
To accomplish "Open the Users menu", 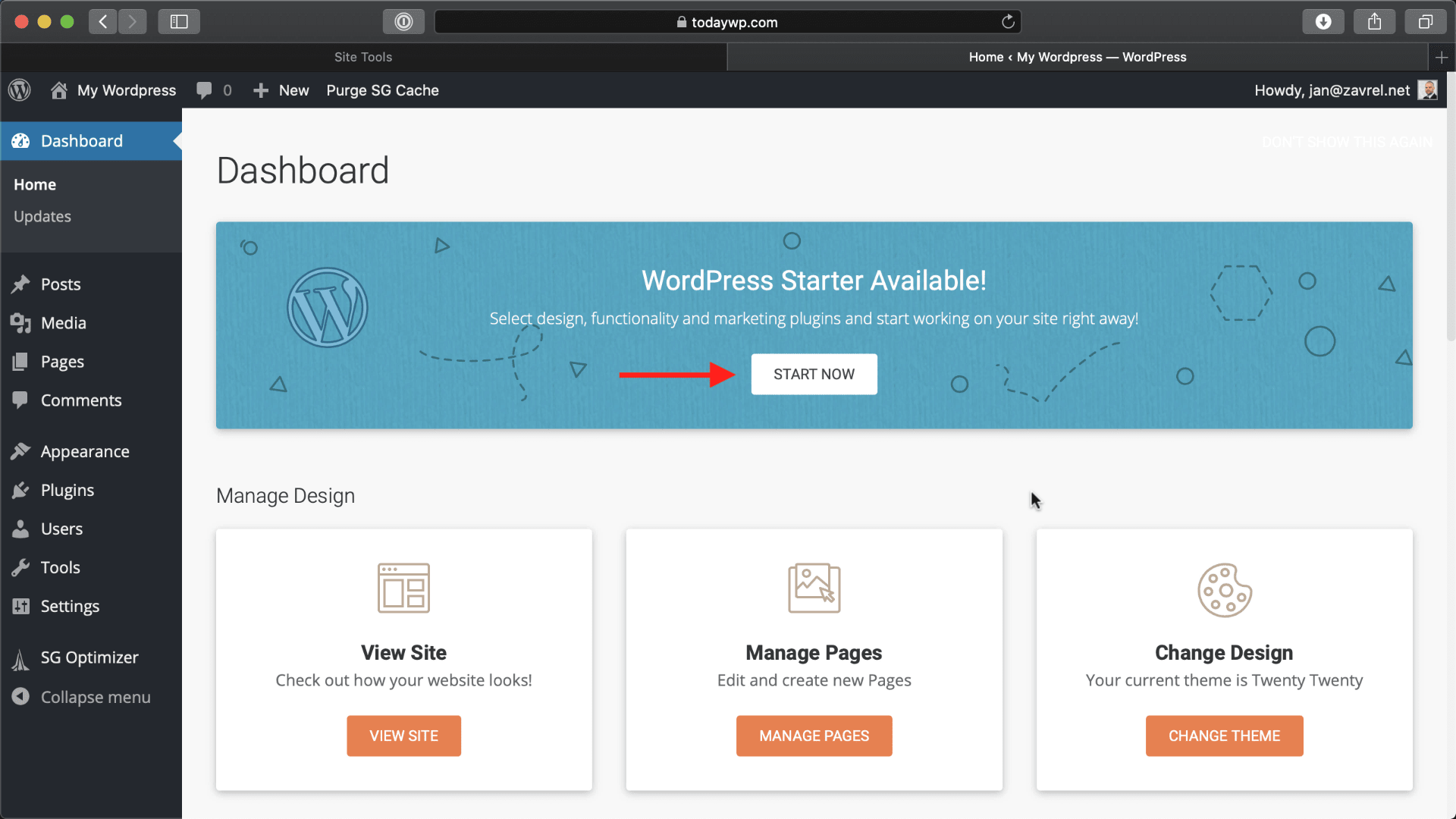I will click(91, 529).
